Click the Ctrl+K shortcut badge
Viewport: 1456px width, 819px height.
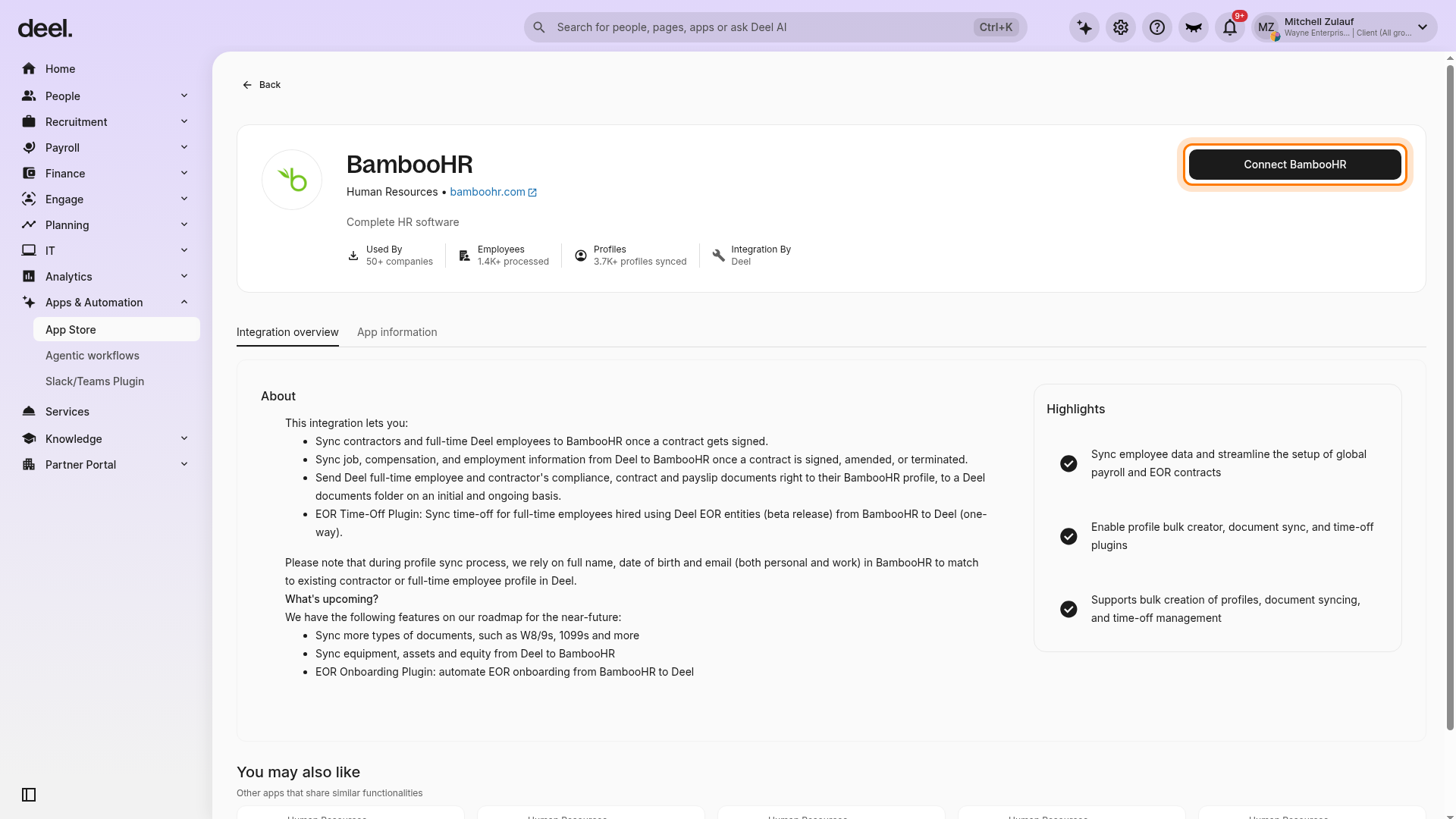[x=996, y=27]
